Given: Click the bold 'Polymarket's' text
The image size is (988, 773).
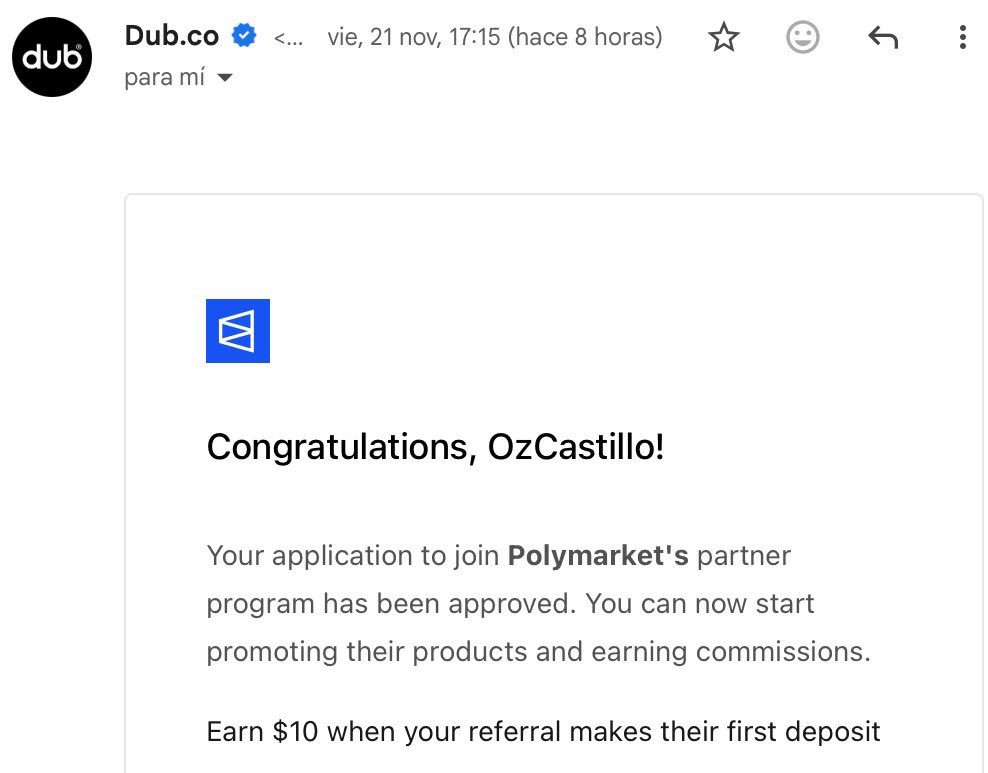Looking at the screenshot, I should click(598, 555).
